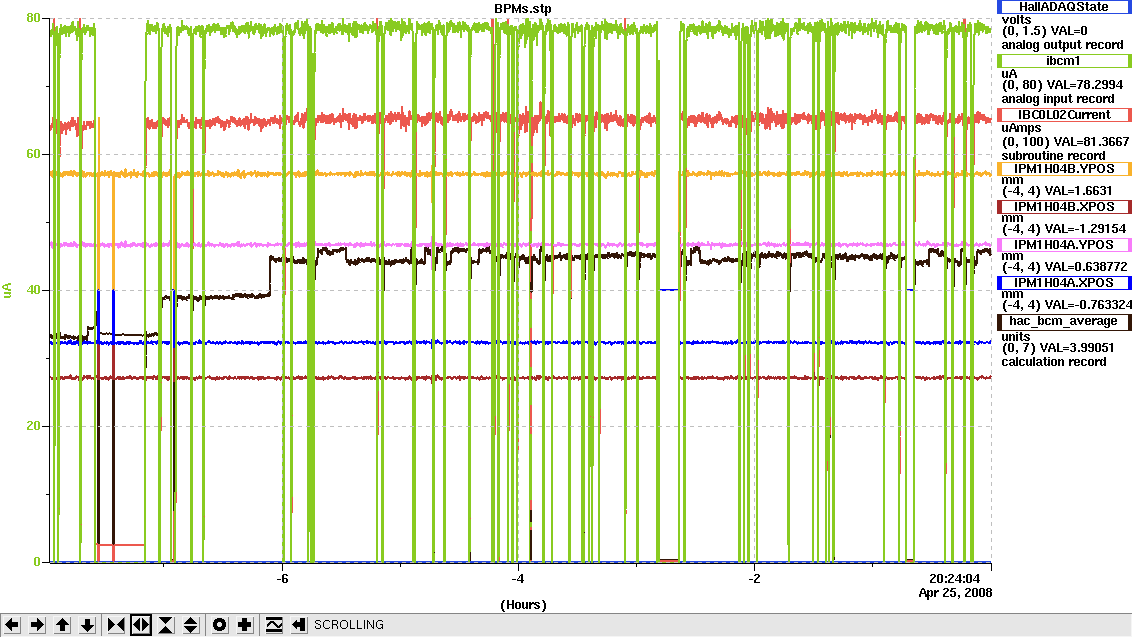Click the IPM1H04B.YPOS VAL=1.6631 readout
The width and height of the screenshot is (1132, 637).
pos(1078,191)
